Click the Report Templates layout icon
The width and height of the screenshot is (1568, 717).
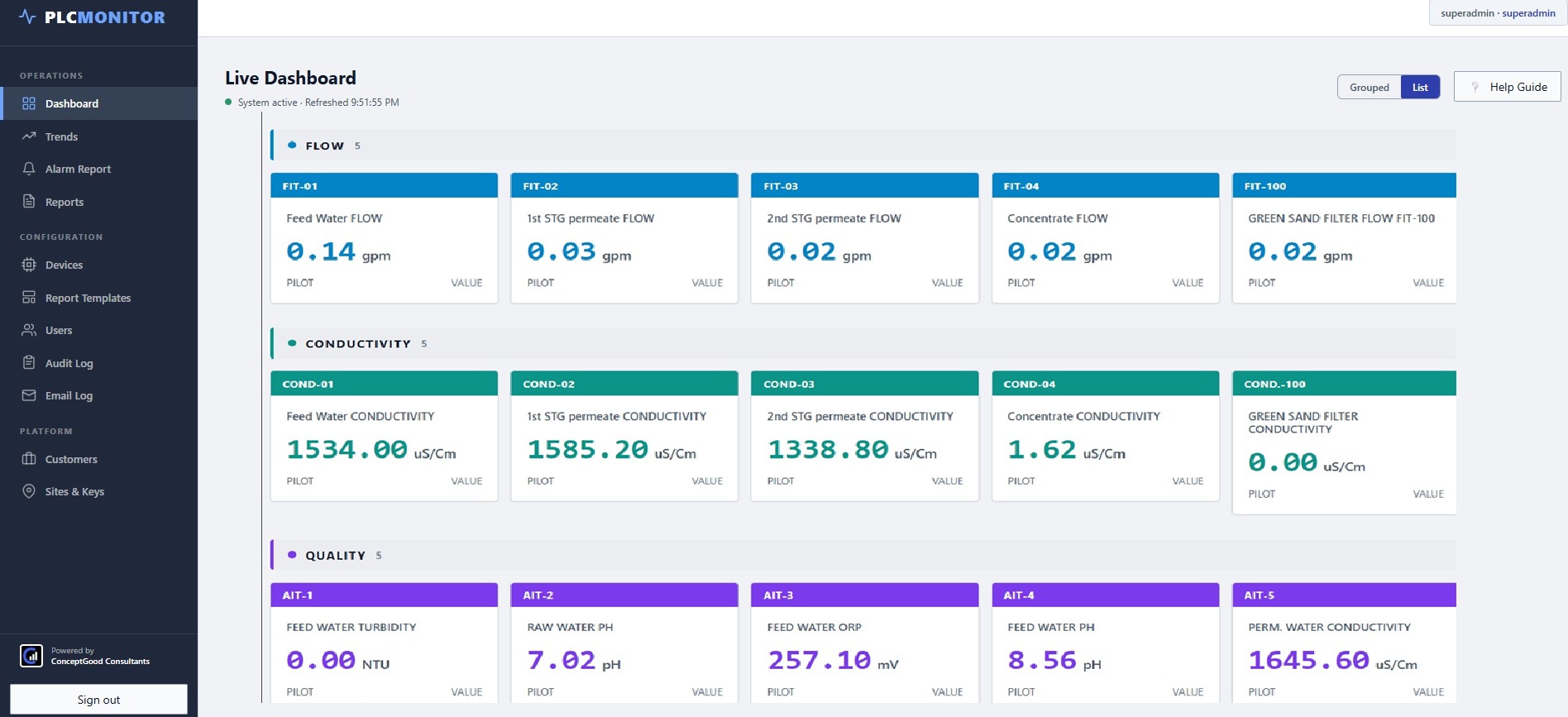(x=29, y=298)
